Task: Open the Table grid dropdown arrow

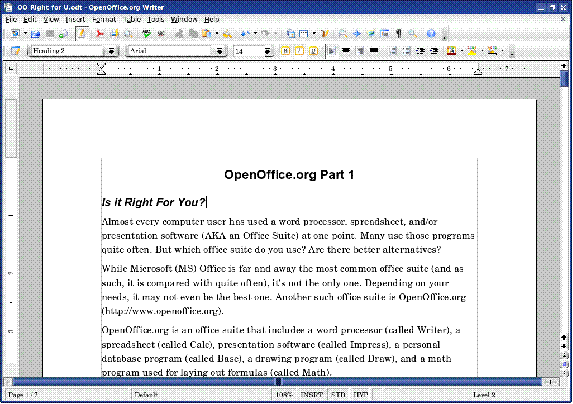Action: click(314, 34)
